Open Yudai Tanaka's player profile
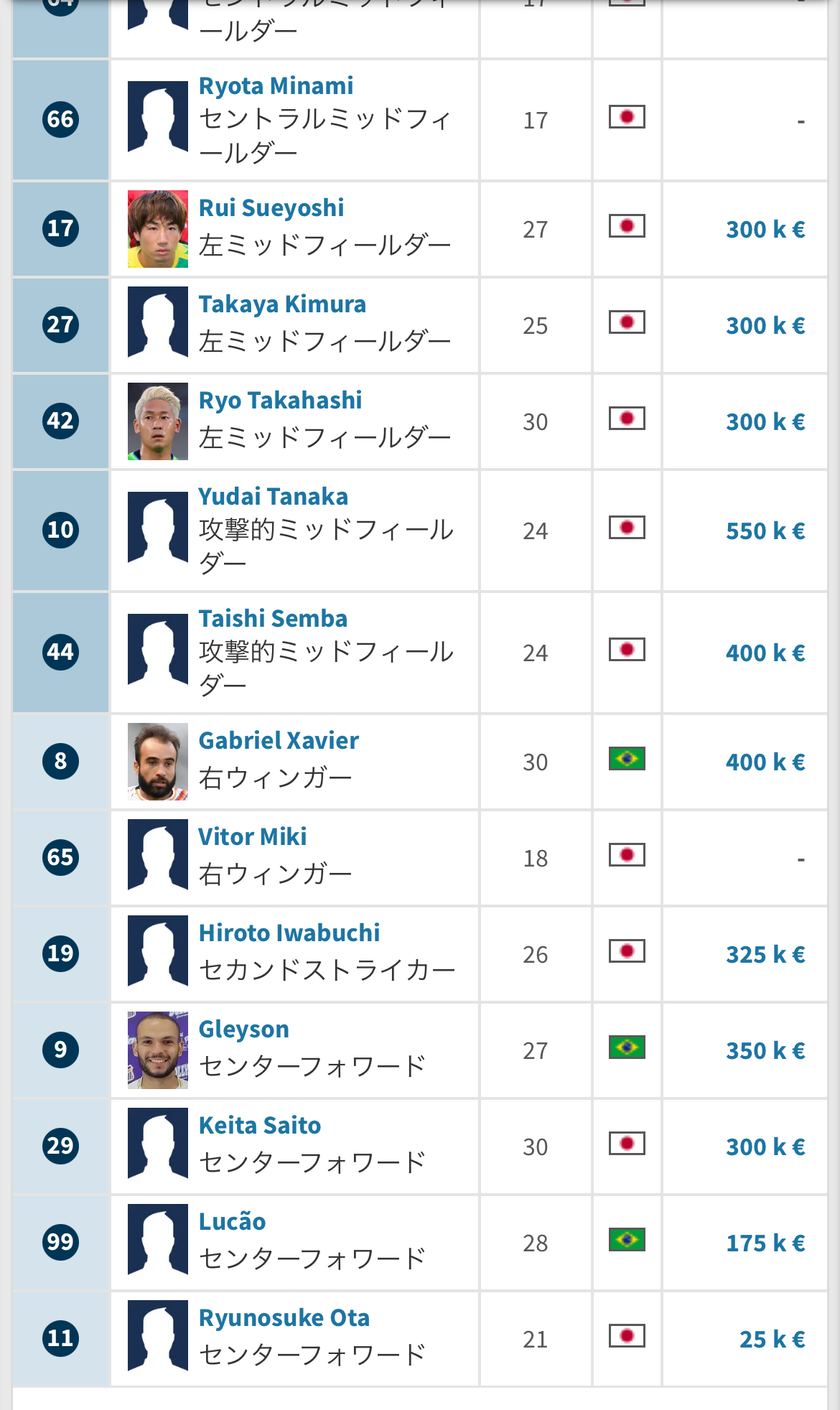 pos(274,496)
